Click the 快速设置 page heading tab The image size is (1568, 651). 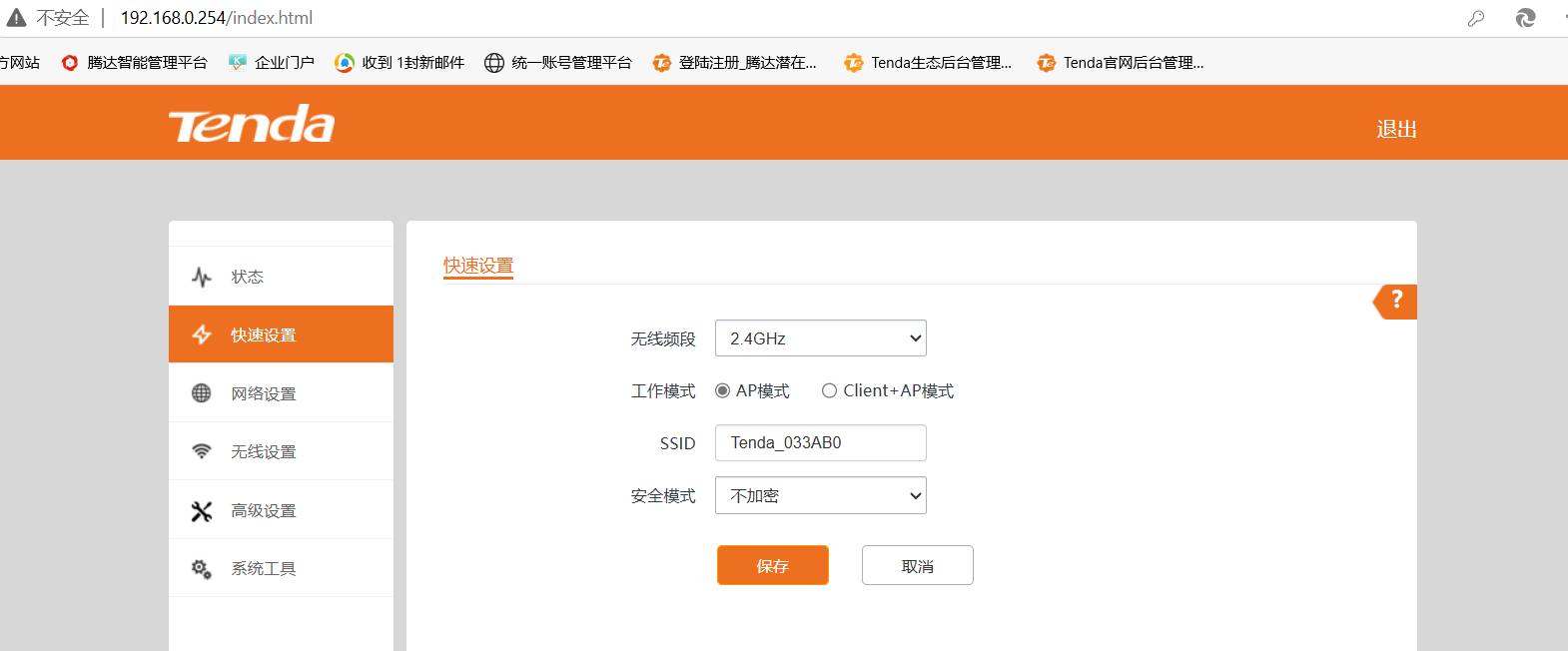click(x=478, y=266)
